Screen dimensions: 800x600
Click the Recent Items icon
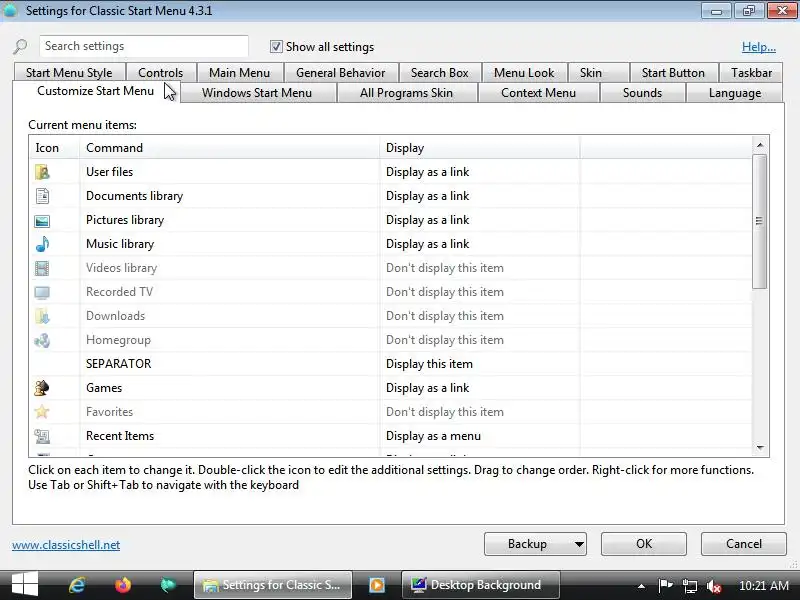tap(42, 436)
